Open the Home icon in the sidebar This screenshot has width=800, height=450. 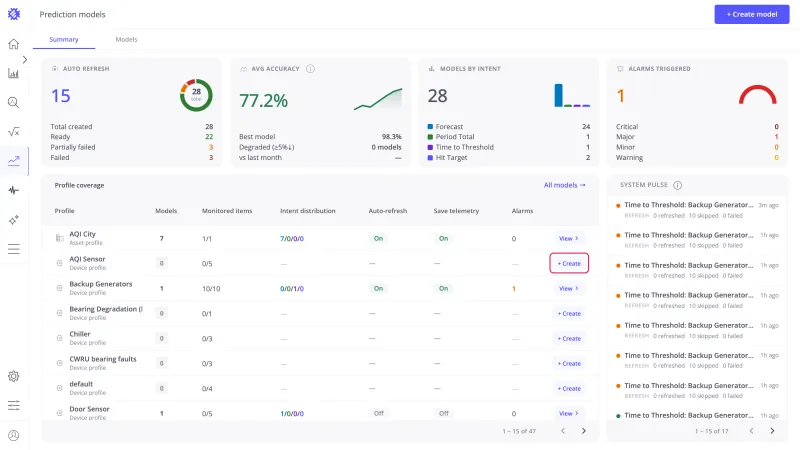[x=14, y=44]
